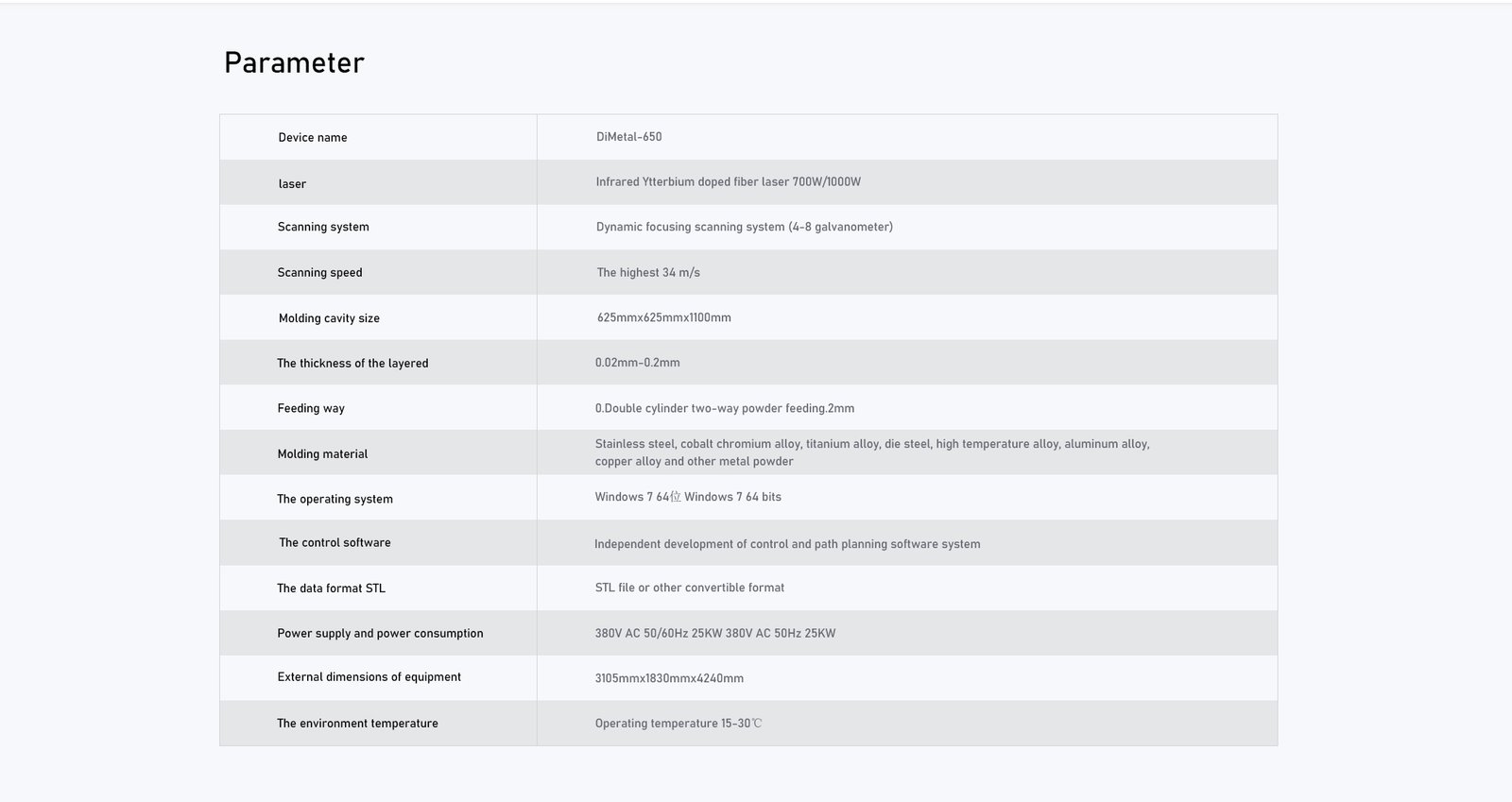Click the Feeding way label
The height and width of the screenshot is (802, 1512).
(x=311, y=409)
